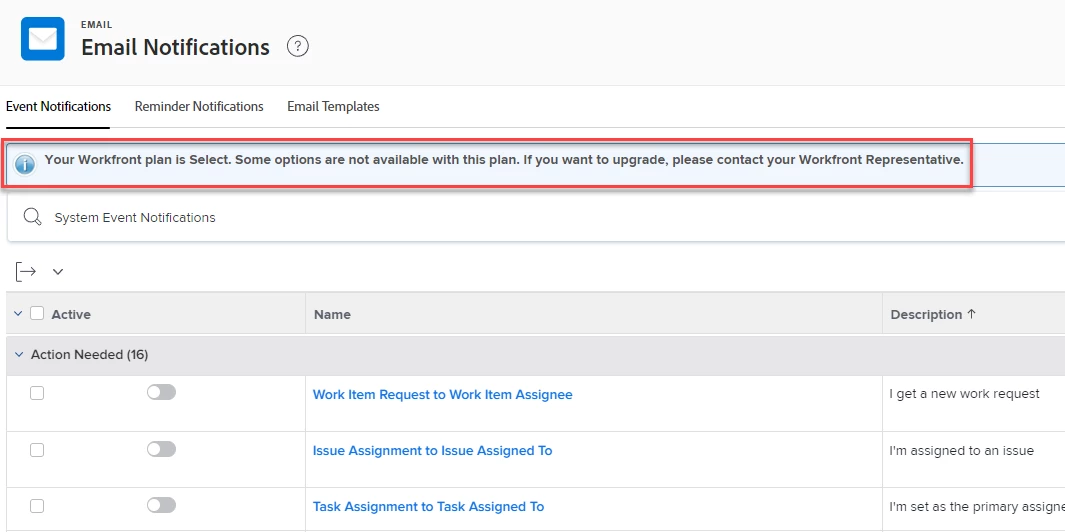Check the Issue Assignment row checkbox
Viewport: 1065px width, 532px height.
pyautogui.click(x=37, y=450)
